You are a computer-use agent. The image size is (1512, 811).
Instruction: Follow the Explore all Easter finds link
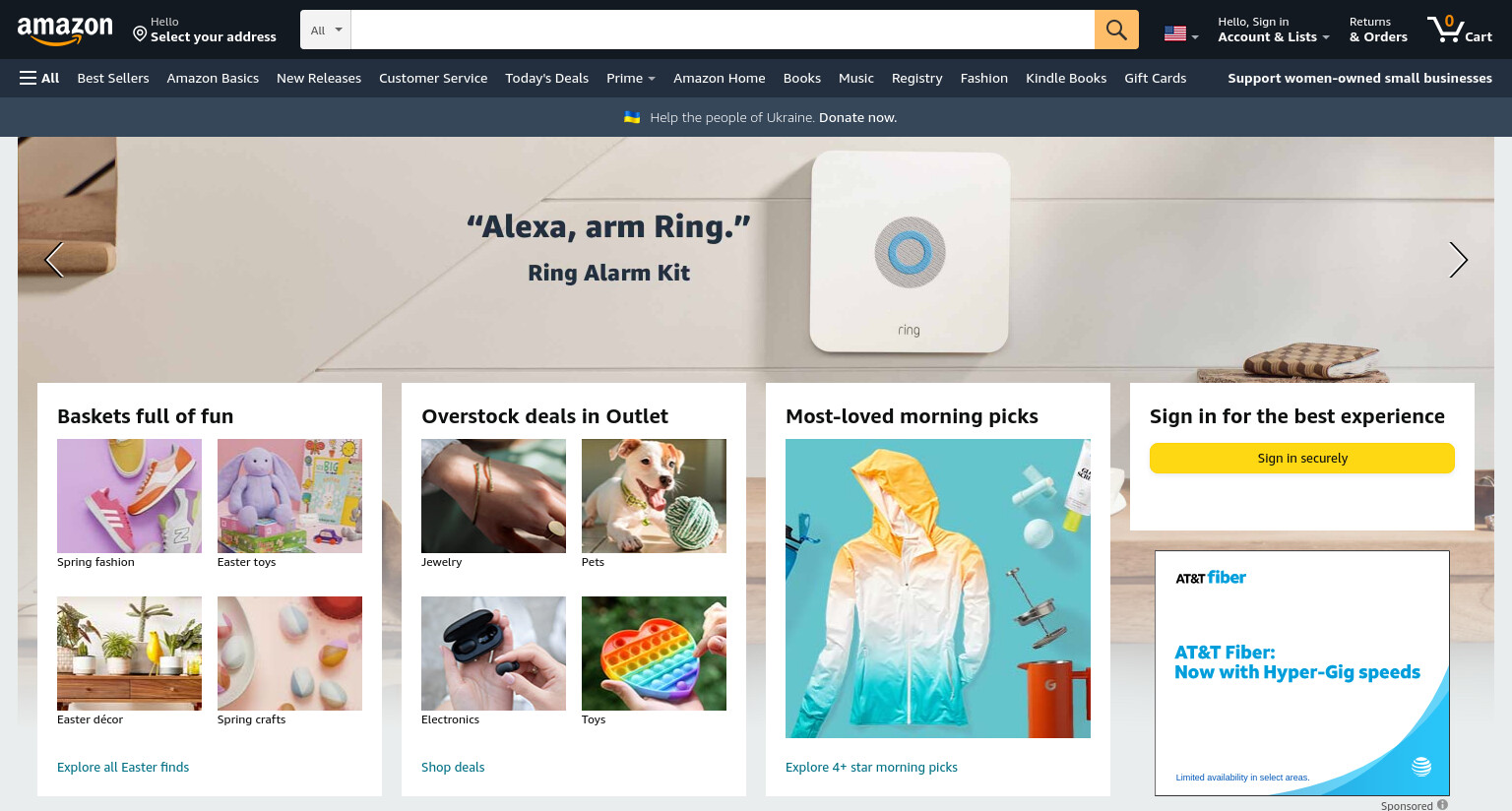pos(123,767)
